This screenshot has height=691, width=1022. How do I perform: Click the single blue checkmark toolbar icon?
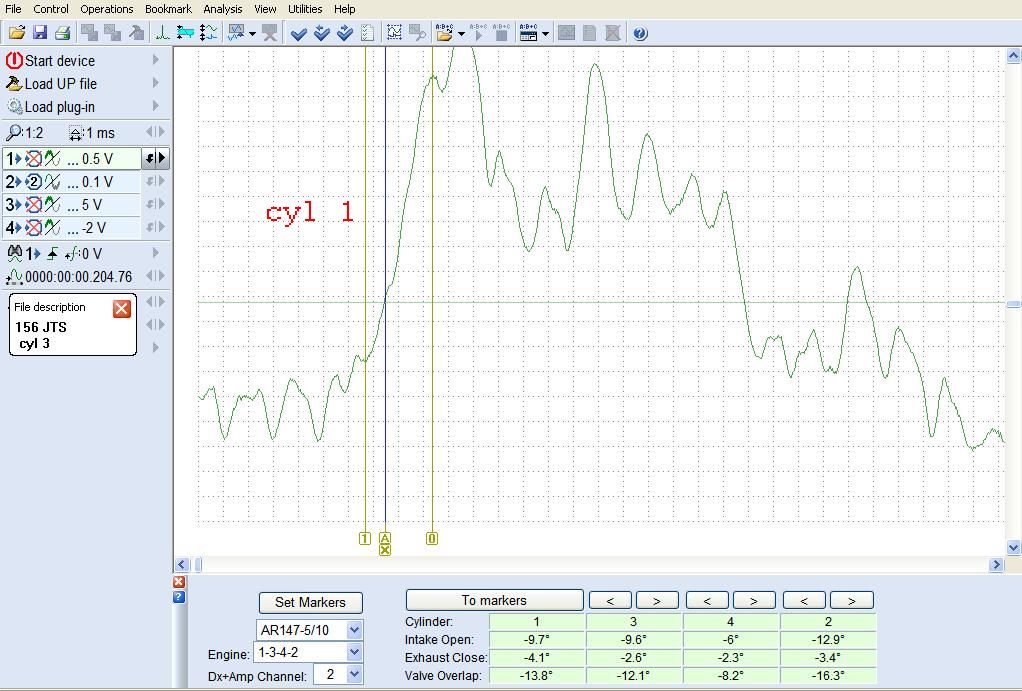coord(299,33)
